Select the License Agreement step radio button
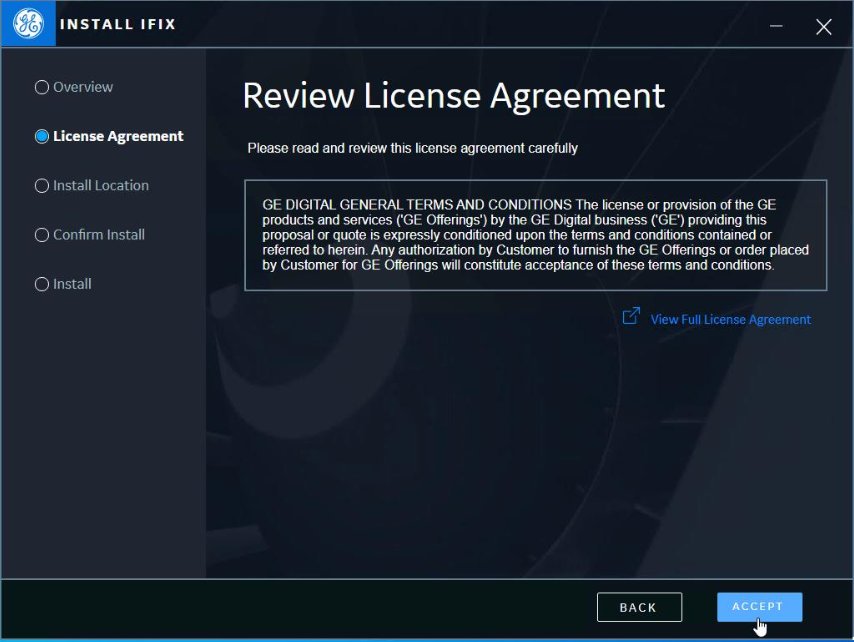 point(42,136)
